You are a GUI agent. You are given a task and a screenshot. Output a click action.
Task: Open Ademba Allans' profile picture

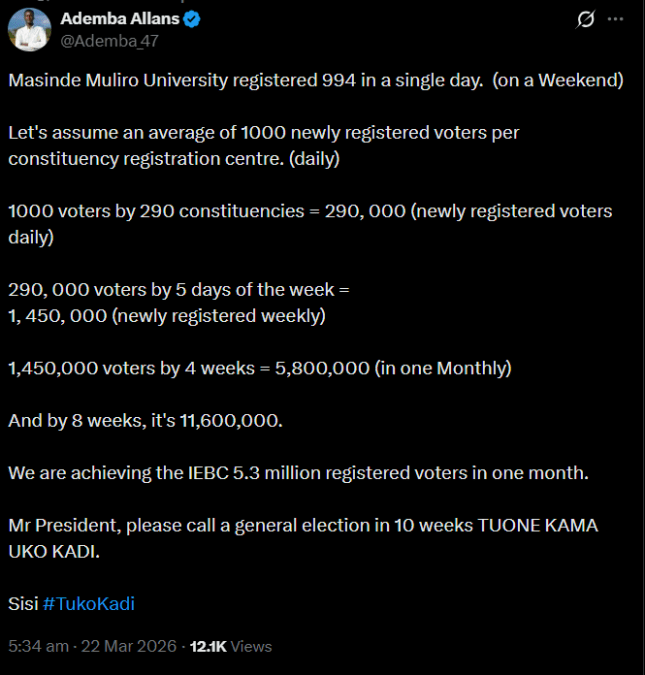[29, 30]
